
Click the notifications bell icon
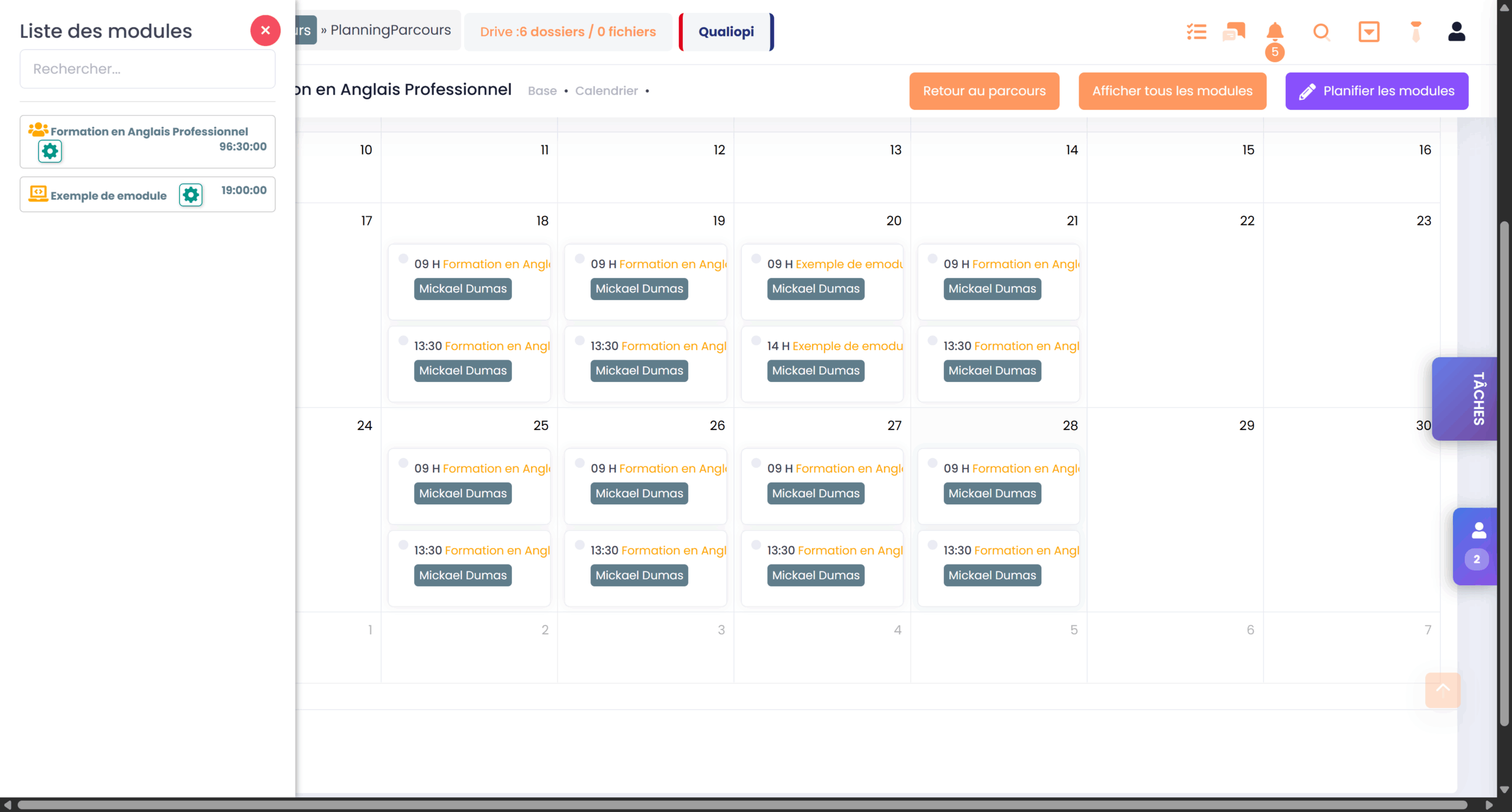click(x=1275, y=31)
